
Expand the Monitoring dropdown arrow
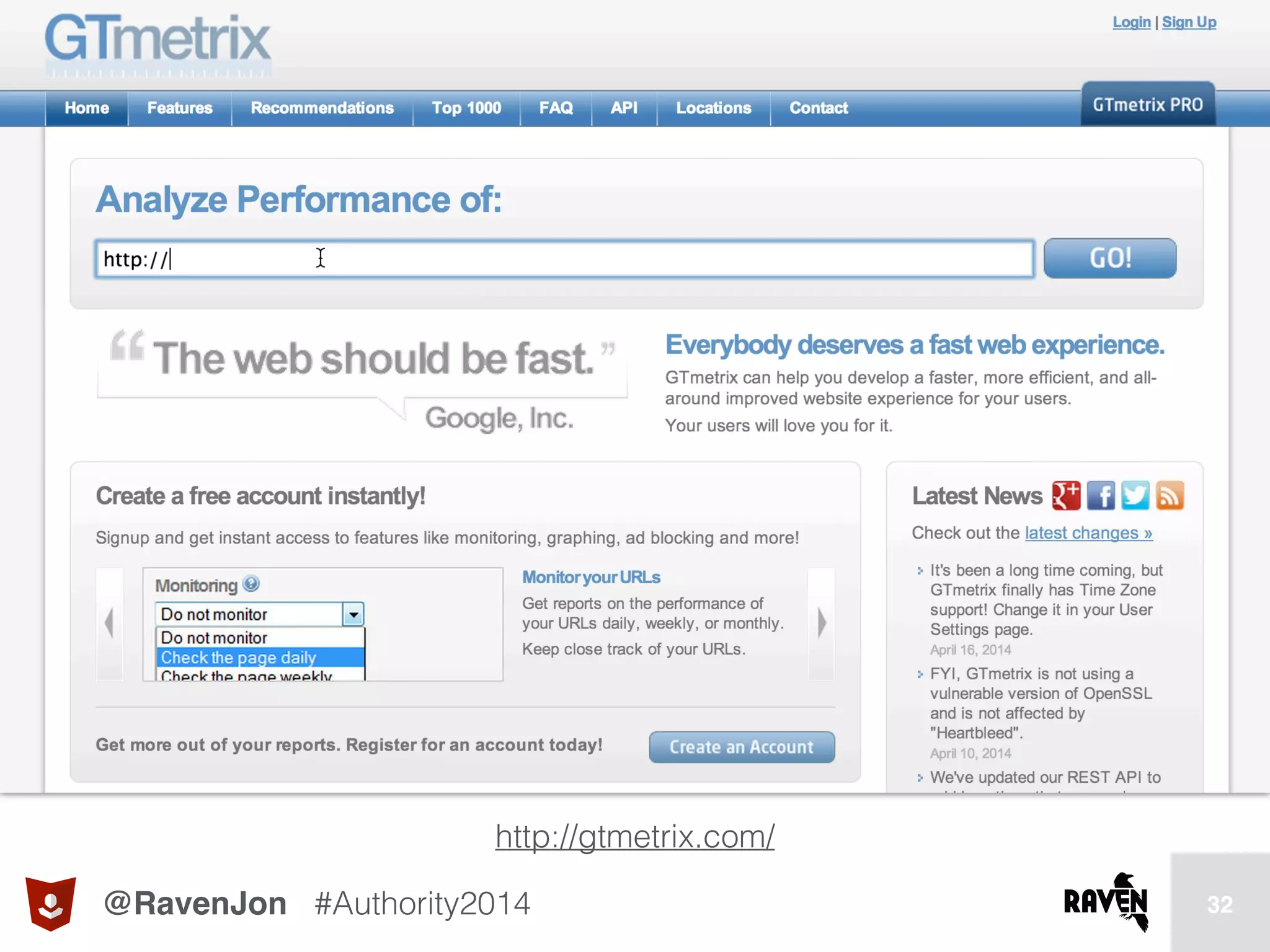[353, 614]
